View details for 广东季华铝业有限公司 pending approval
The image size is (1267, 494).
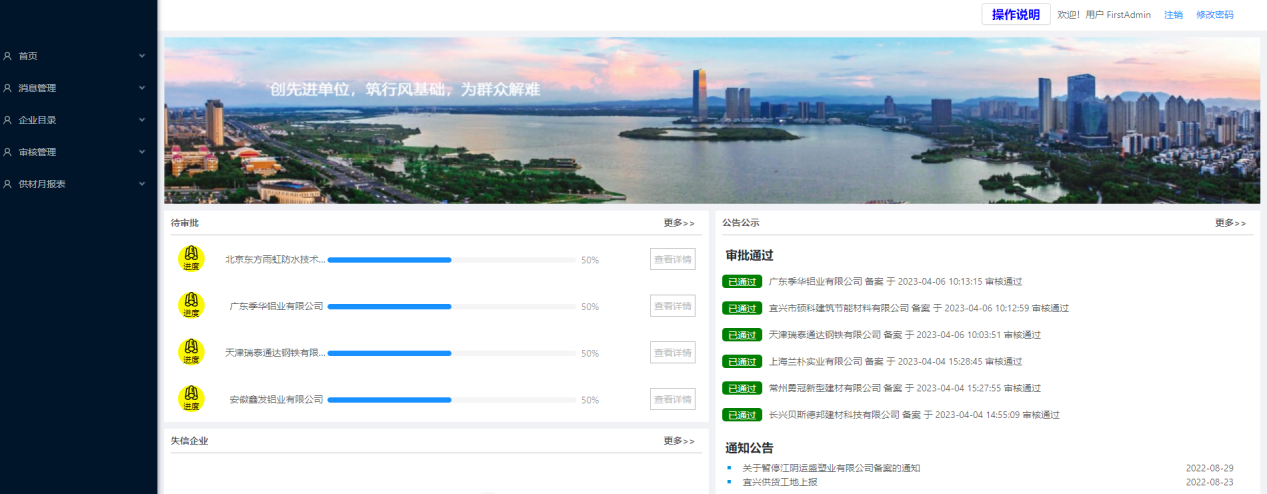[x=672, y=306]
